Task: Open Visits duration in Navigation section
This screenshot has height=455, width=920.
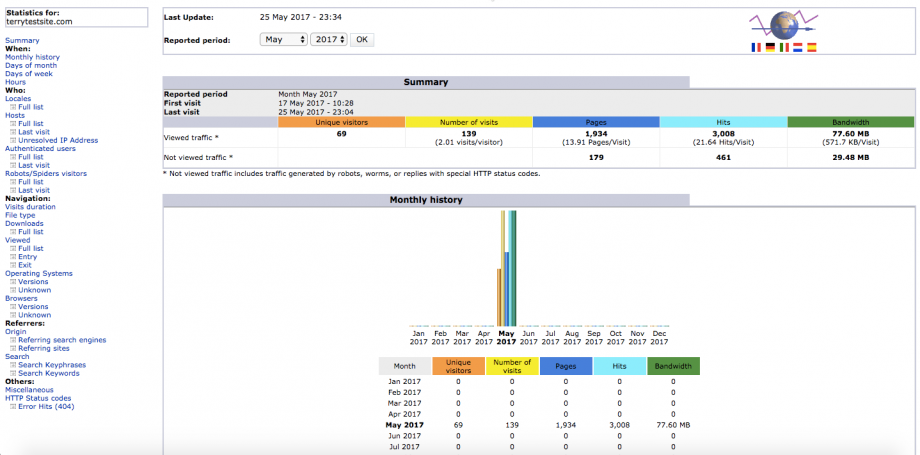Action: point(31,207)
